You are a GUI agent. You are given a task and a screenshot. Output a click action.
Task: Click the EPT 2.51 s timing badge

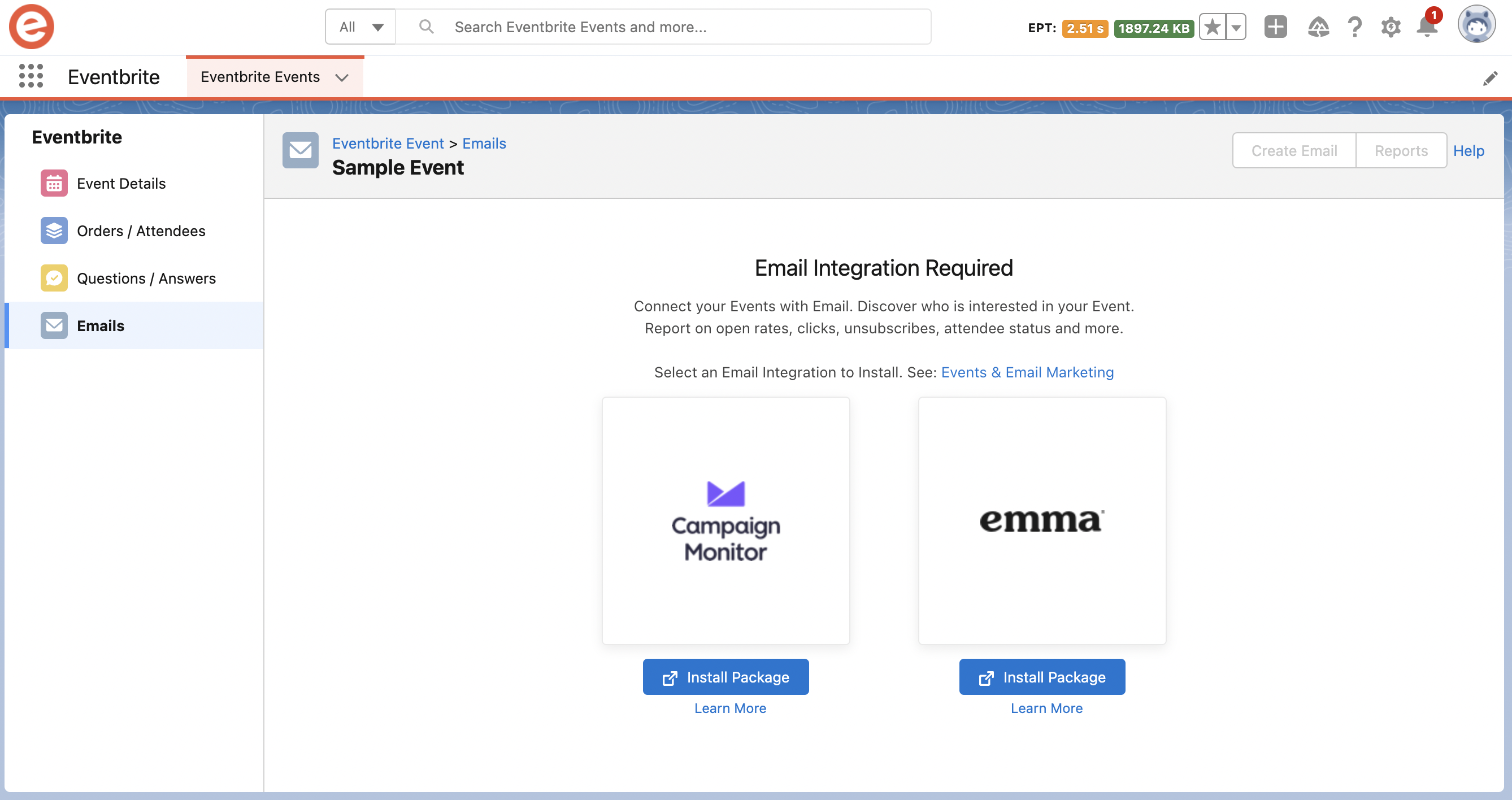[x=1084, y=28]
